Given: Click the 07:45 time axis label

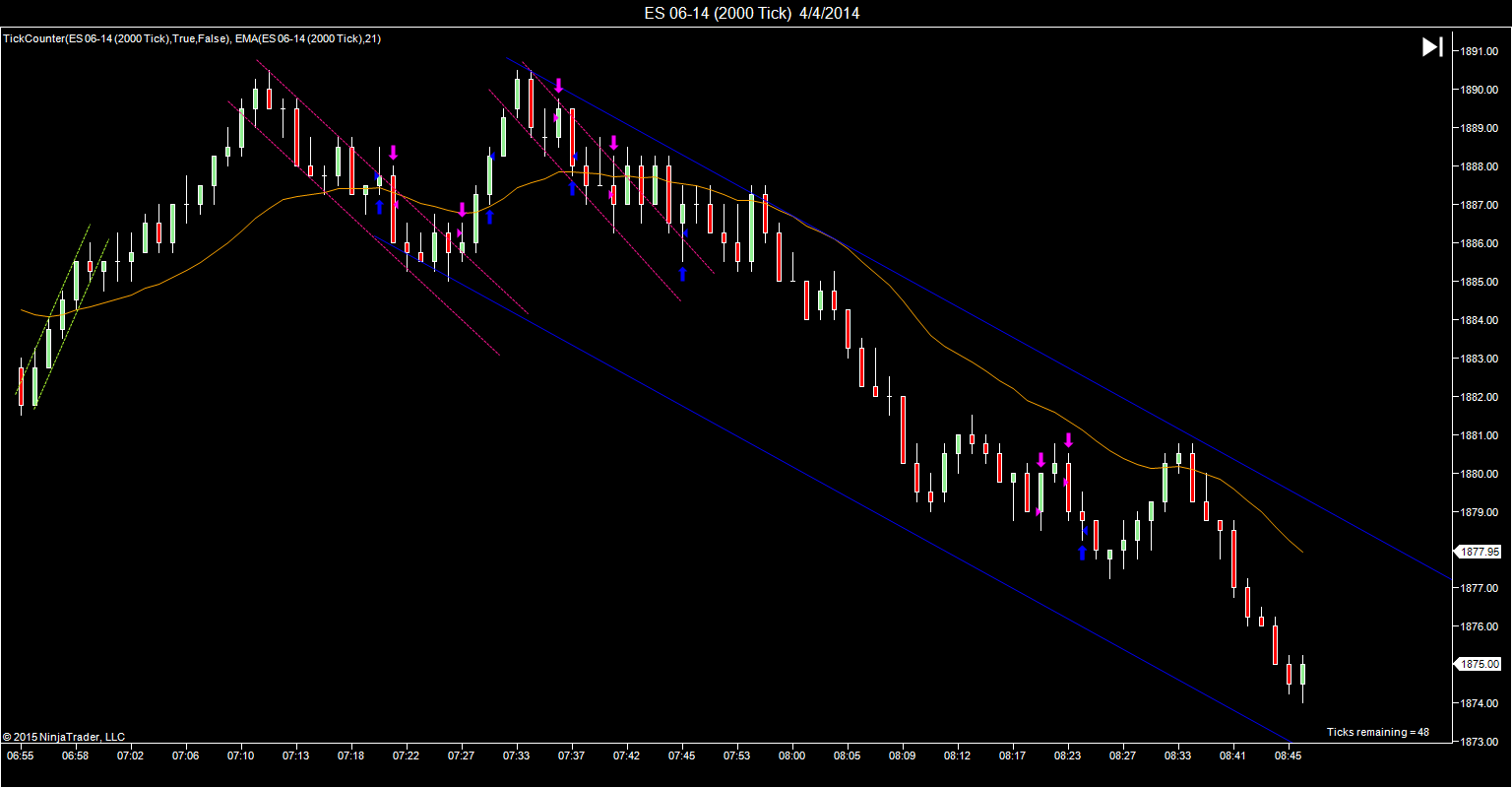Looking at the screenshot, I should (x=682, y=756).
